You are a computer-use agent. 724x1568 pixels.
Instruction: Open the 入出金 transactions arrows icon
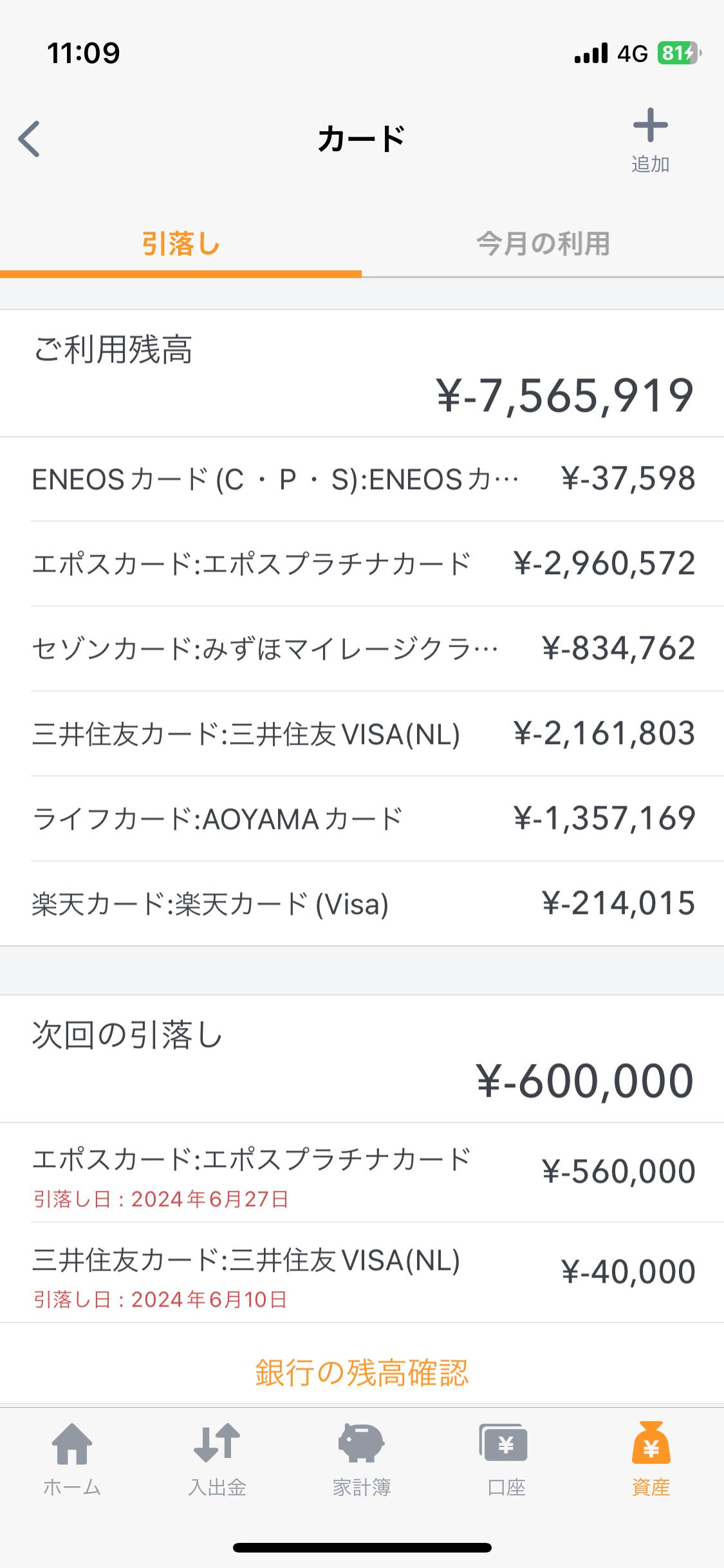(217, 1459)
